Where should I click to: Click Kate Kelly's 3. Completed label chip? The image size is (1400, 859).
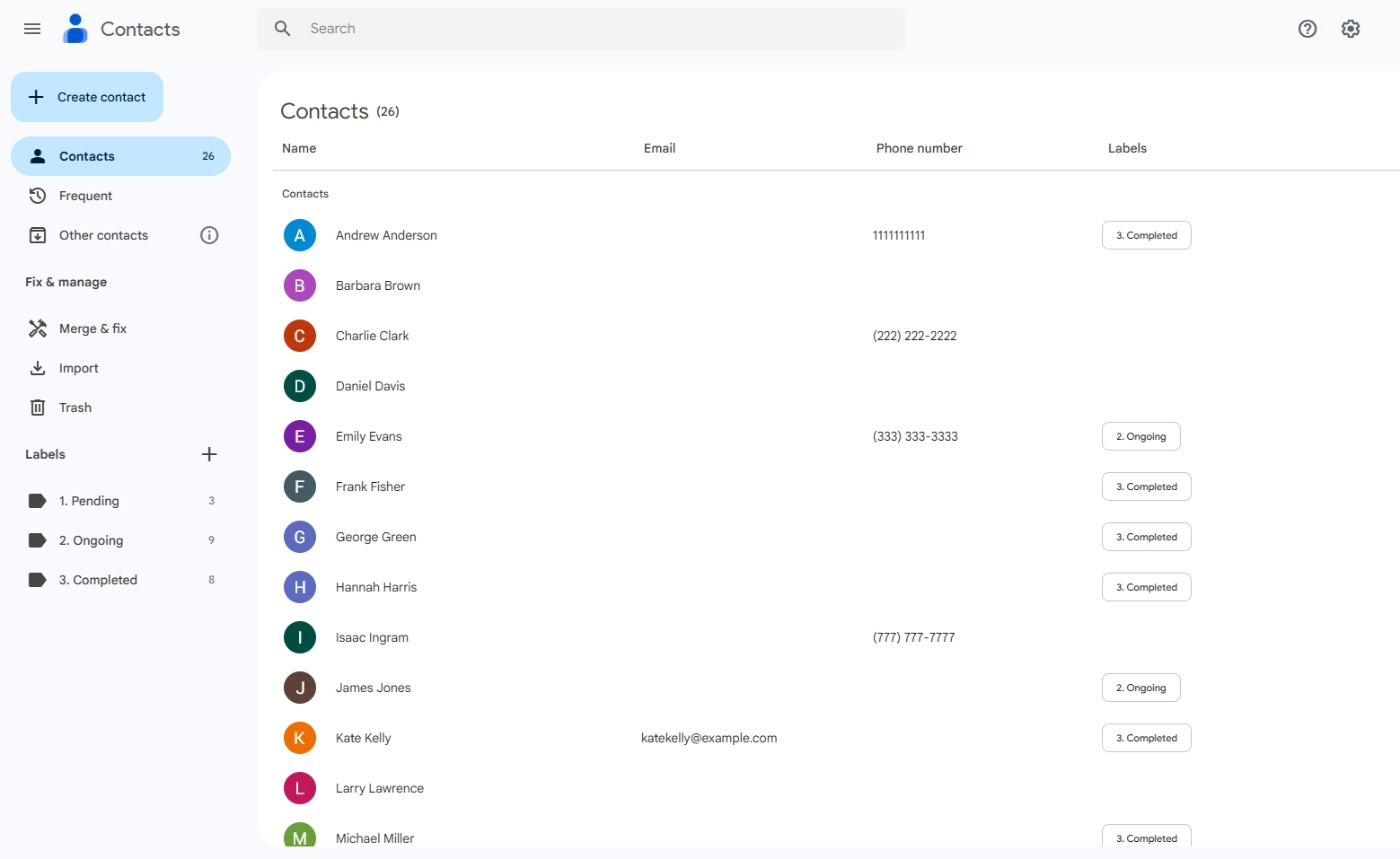pyautogui.click(x=1147, y=738)
